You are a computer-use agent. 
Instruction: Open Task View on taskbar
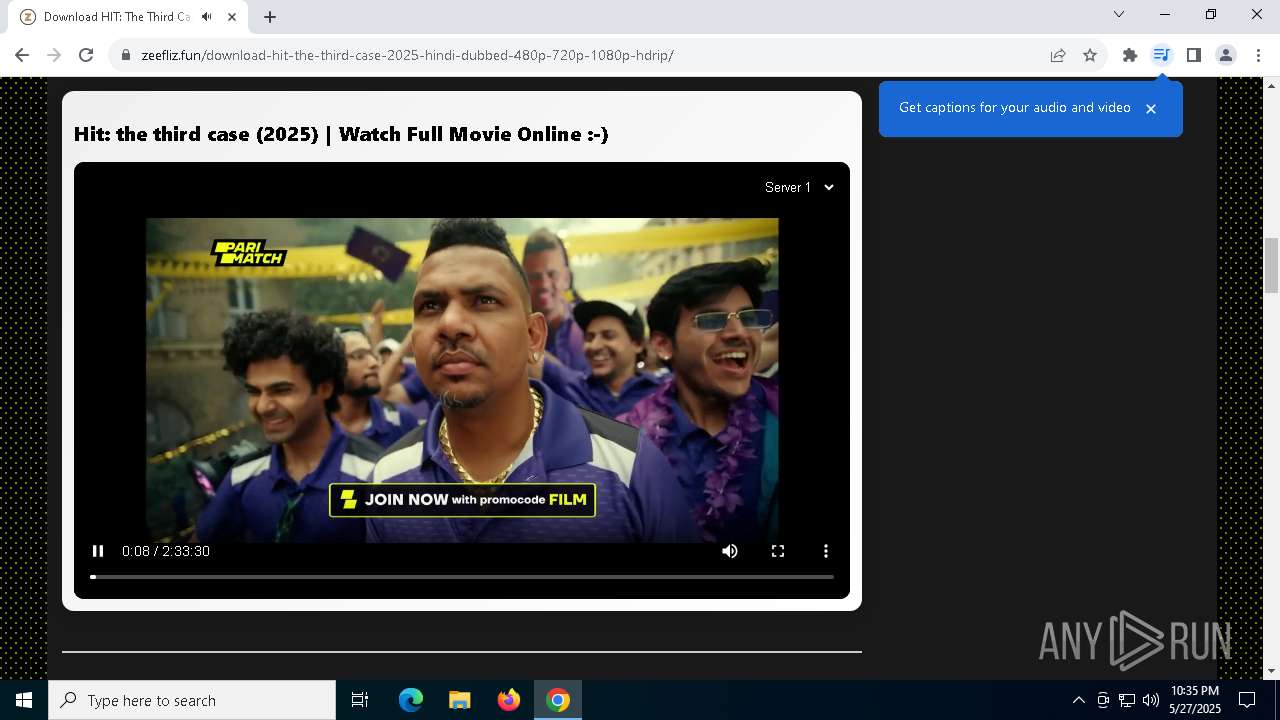point(360,700)
